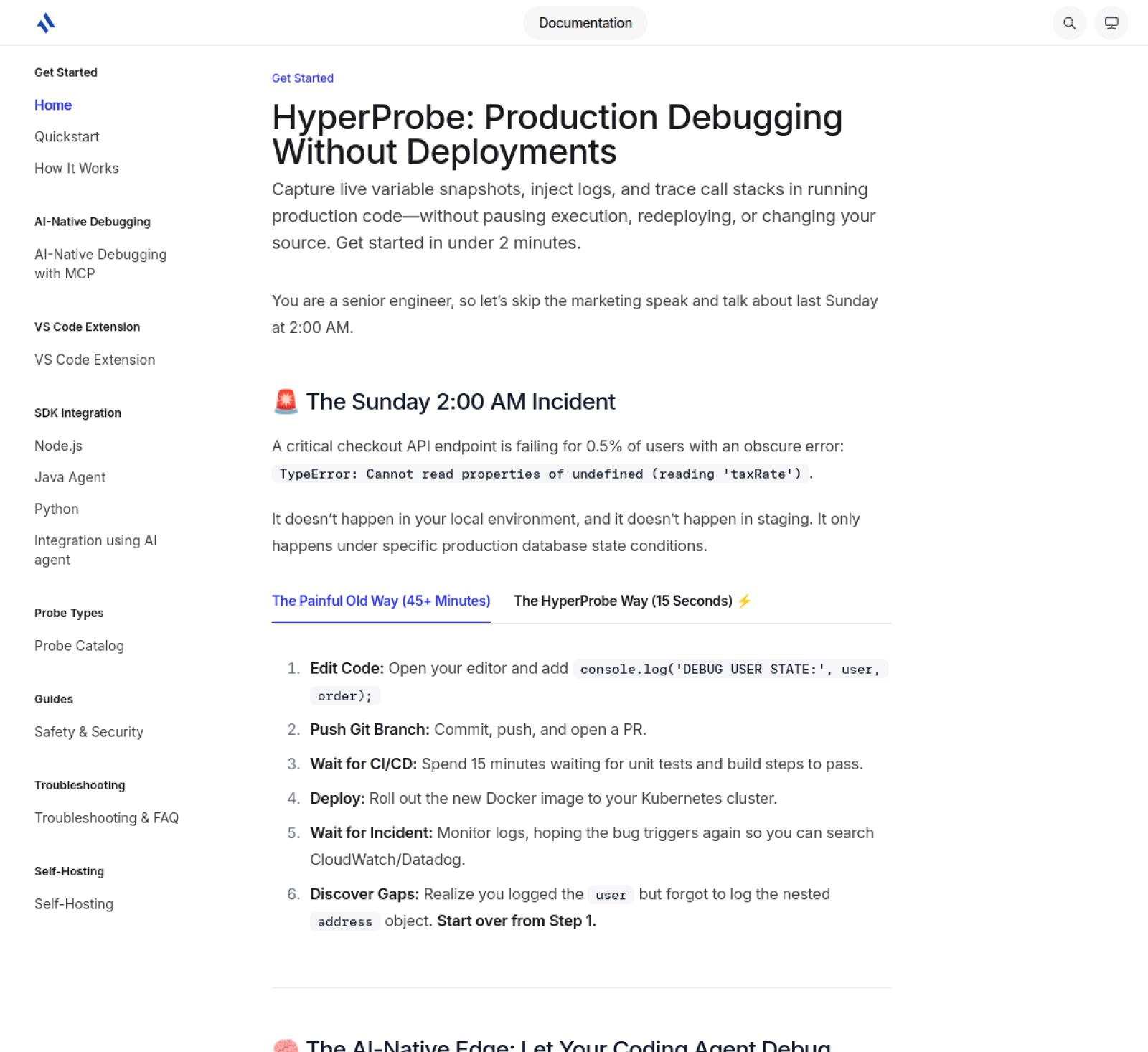Open the Safety & Security guide
This screenshot has width=1148, height=1052.
click(89, 732)
